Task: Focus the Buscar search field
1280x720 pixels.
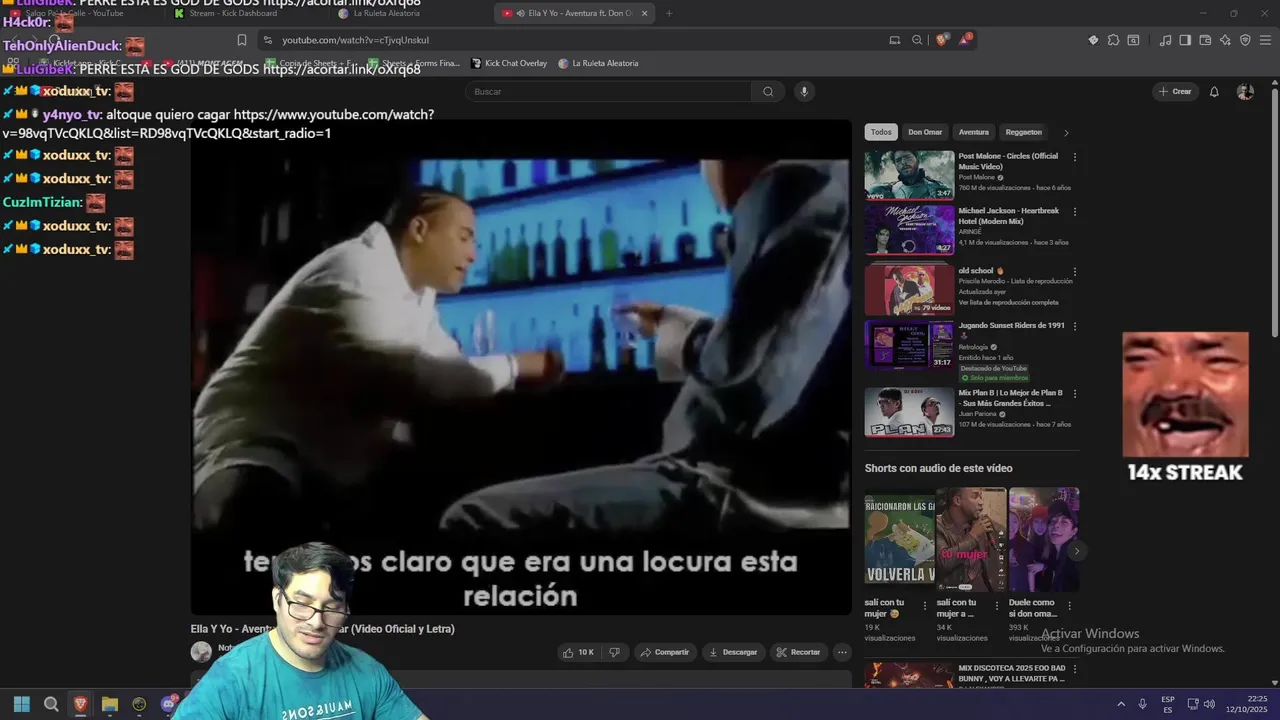Action: coord(608,91)
